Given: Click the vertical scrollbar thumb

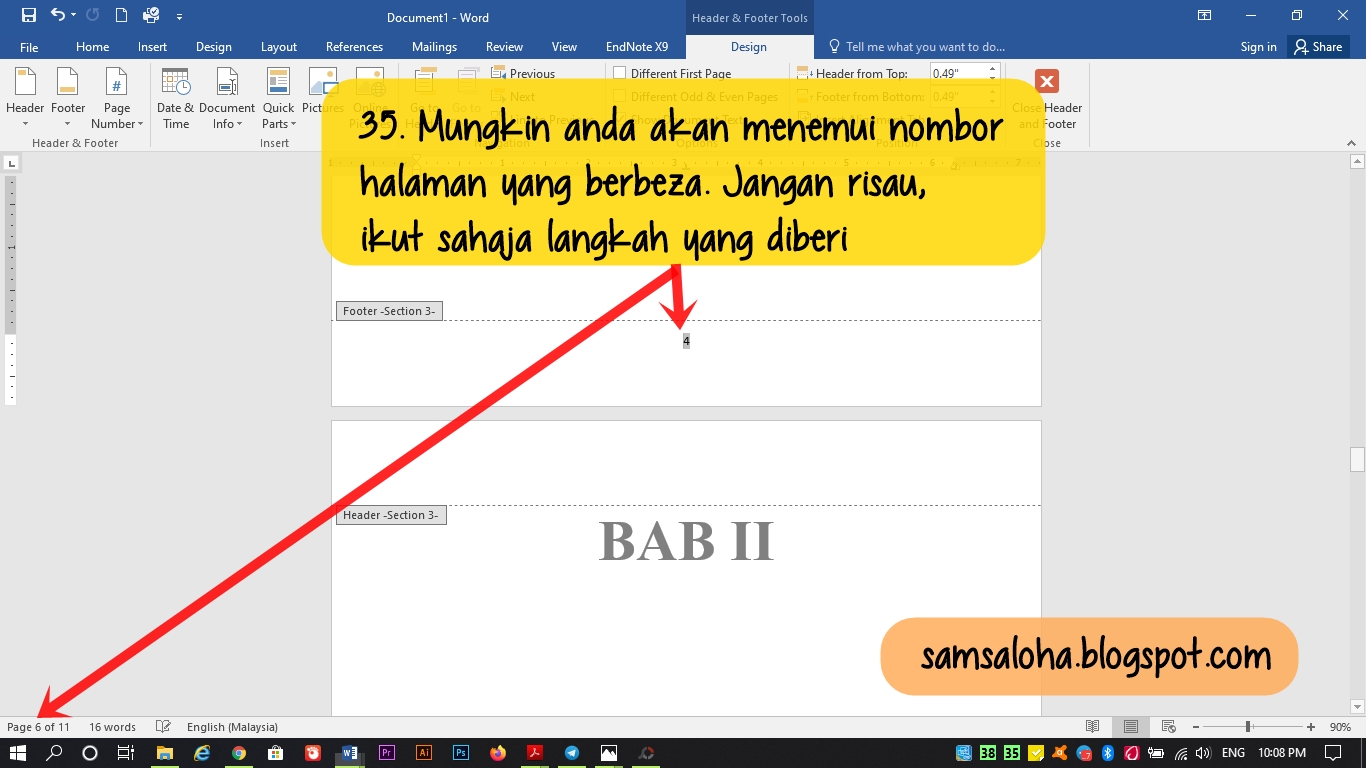Looking at the screenshot, I should tap(1357, 459).
